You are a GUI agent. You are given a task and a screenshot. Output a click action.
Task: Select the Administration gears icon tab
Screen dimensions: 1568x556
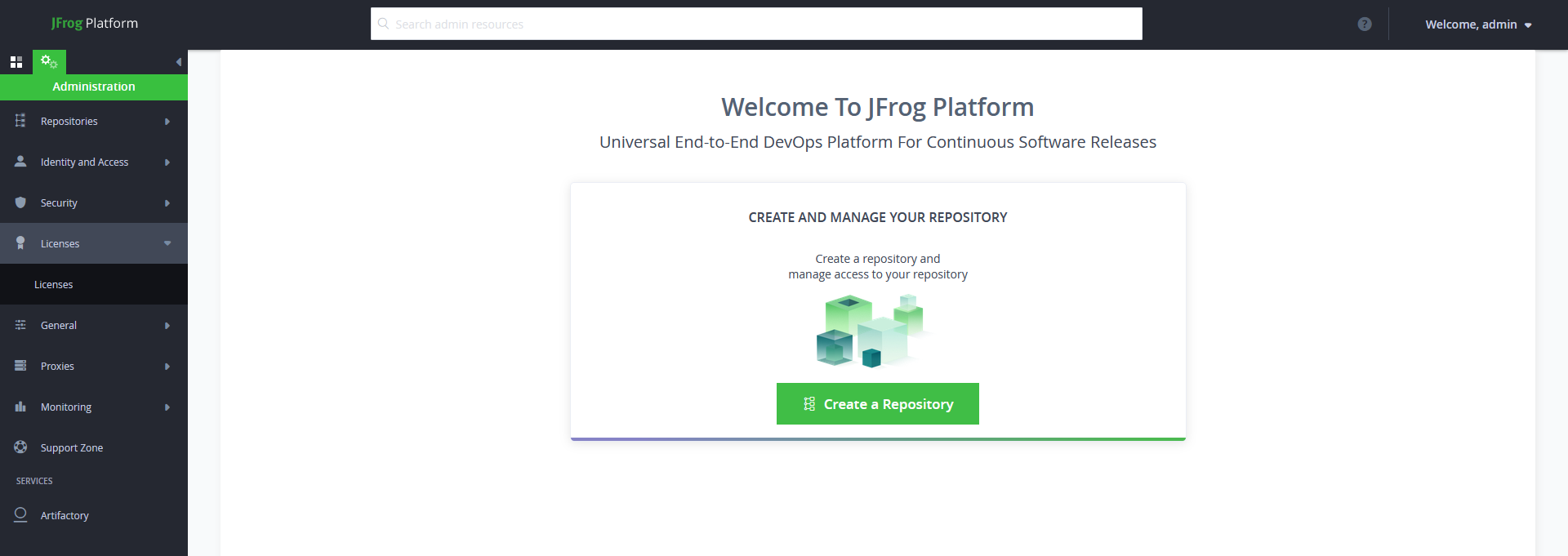(x=49, y=62)
